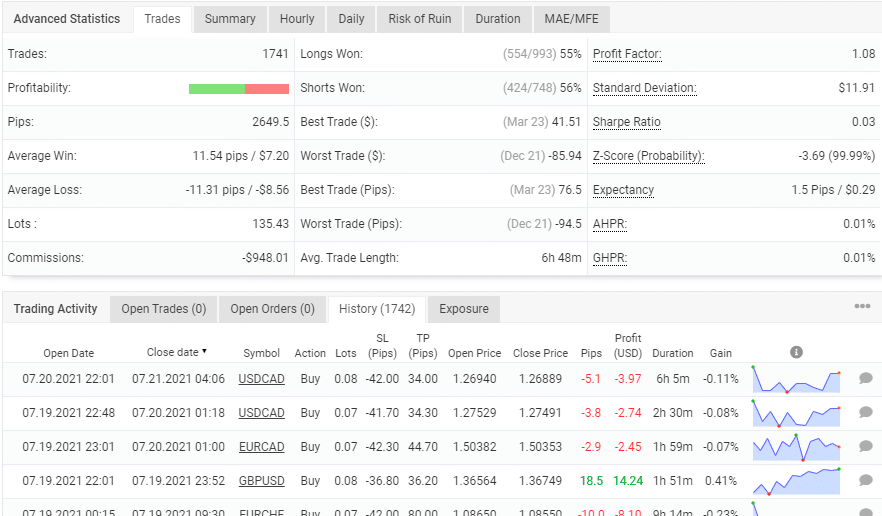Sort history by SL (Pips) column

coord(382,346)
